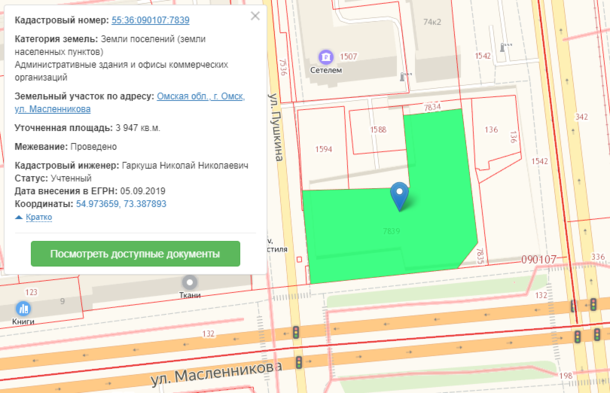Click cadastral block label 090107
The width and height of the screenshot is (610, 393).
(x=539, y=259)
